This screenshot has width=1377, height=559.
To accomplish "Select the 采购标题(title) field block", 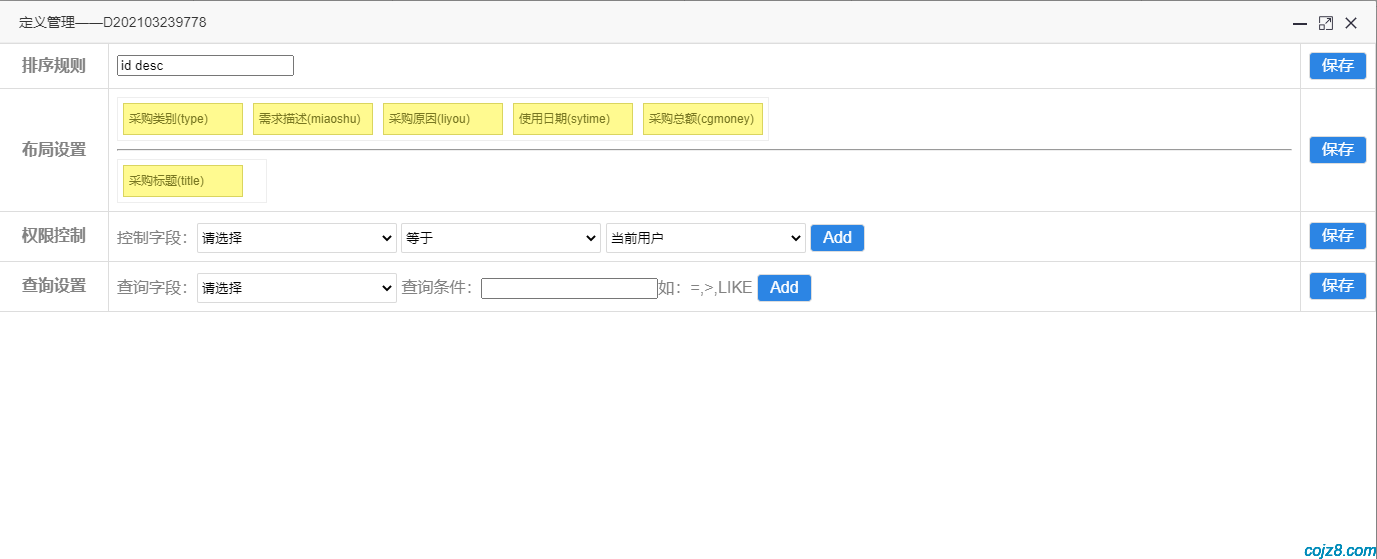I will [x=183, y=181].
